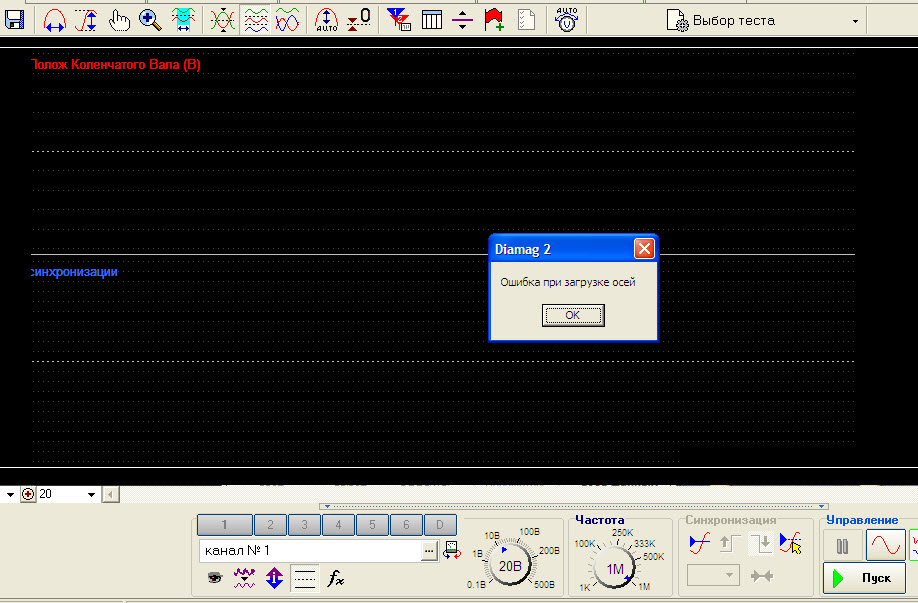The width and height of the screenshot is (918, 603).
Task: Click the 'канал № 1' name field
Action: coord(310,550)
